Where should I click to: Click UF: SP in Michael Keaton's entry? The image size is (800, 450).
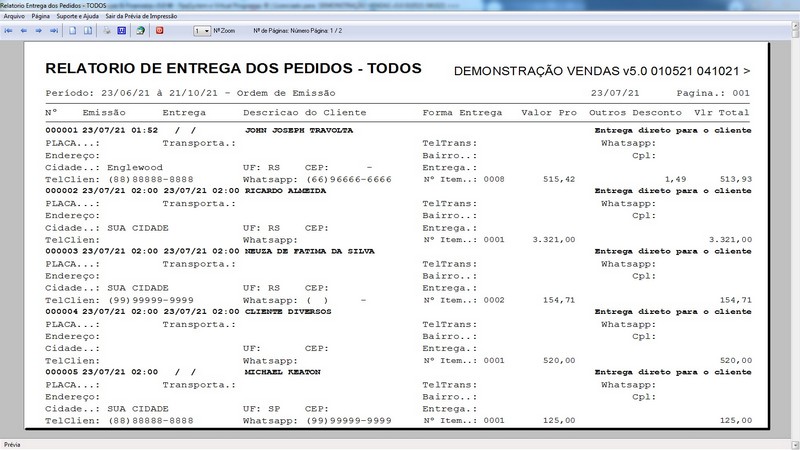click(261, 409)
